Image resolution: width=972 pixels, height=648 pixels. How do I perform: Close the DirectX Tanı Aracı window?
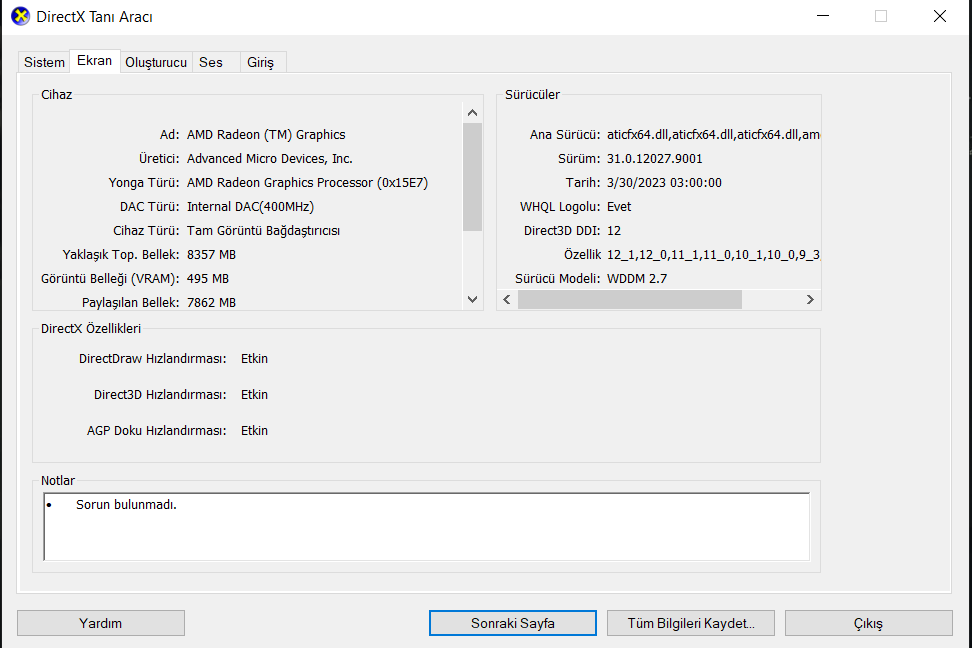[x=940, y=16]
